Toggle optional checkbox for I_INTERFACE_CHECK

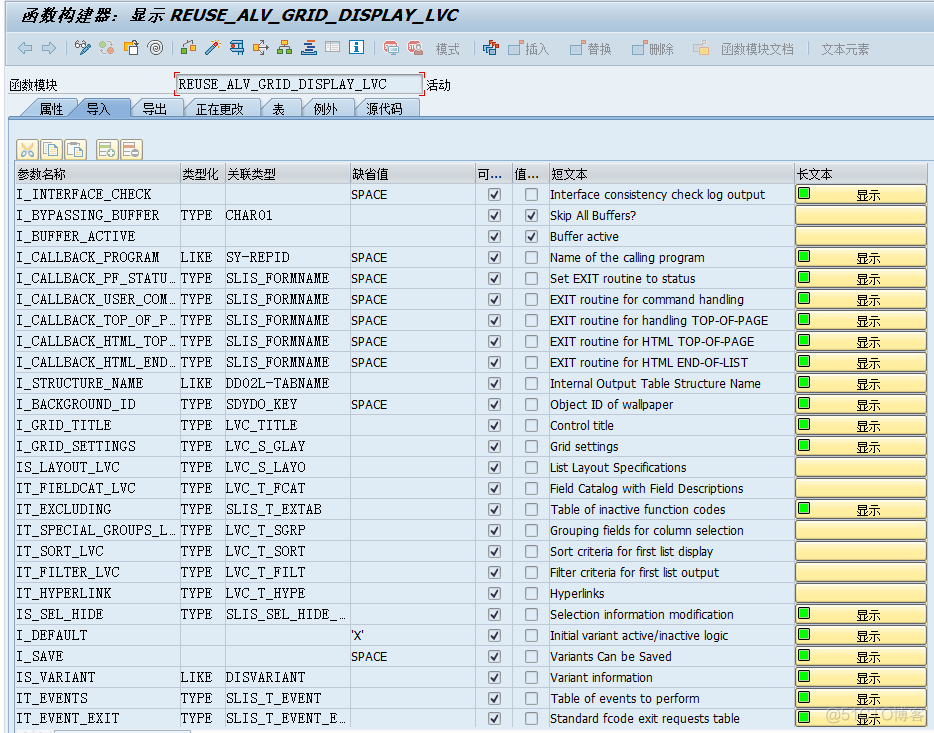tap(494, 195)
